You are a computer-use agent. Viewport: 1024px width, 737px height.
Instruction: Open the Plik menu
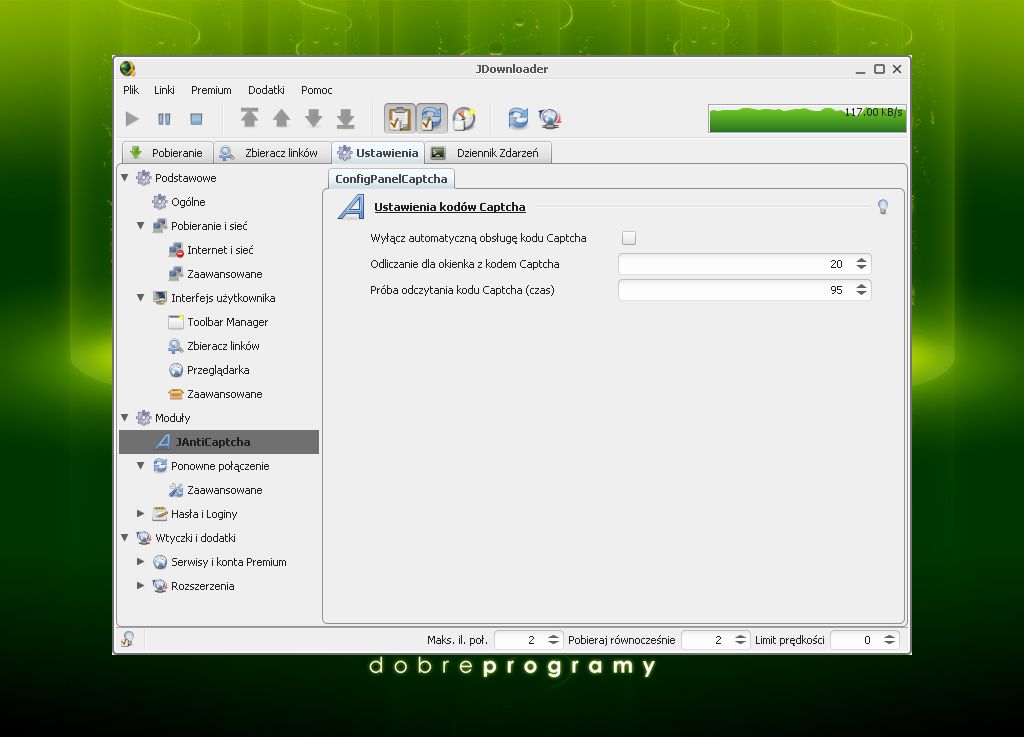tap(131, 90)
